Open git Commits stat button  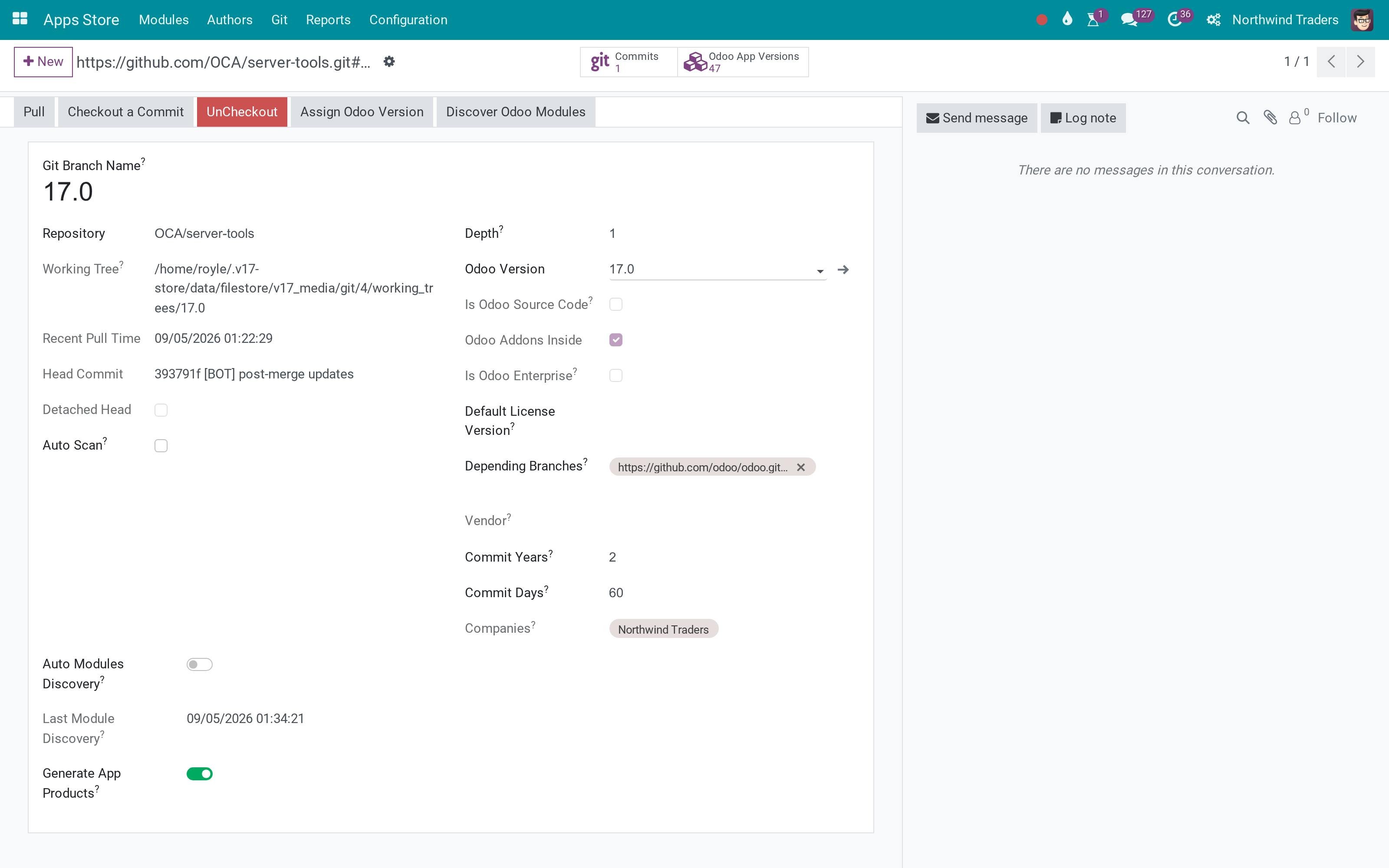pos(629,62)
